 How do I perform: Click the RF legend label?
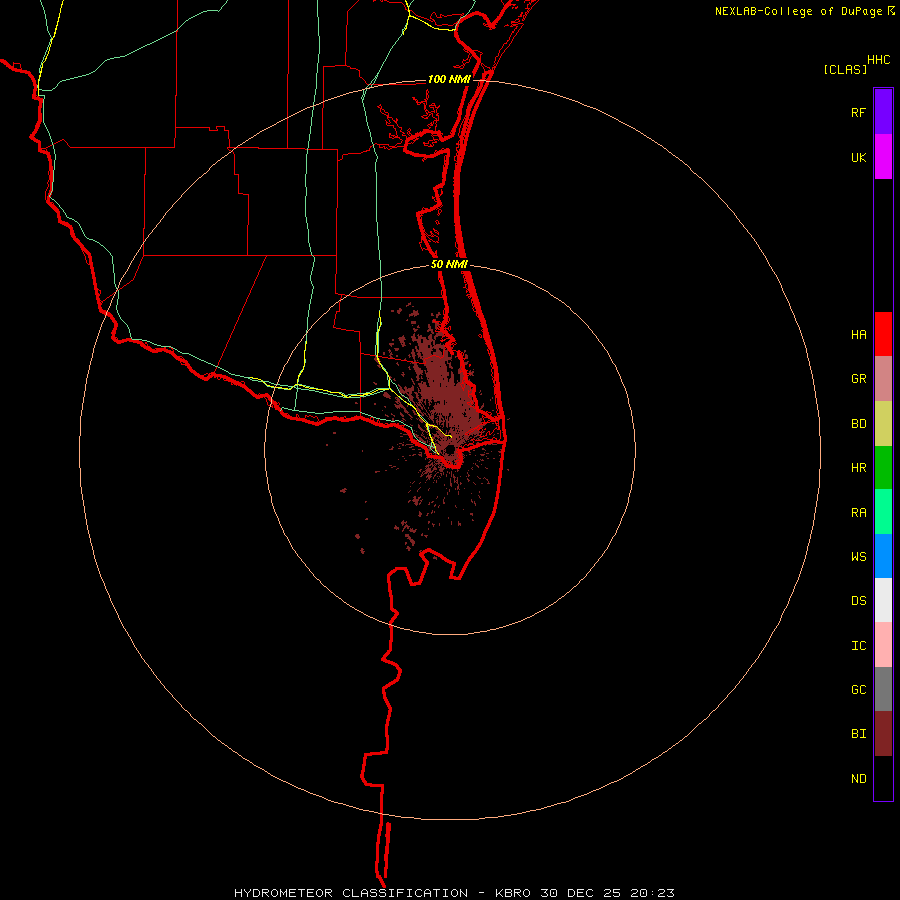point(858,112)
